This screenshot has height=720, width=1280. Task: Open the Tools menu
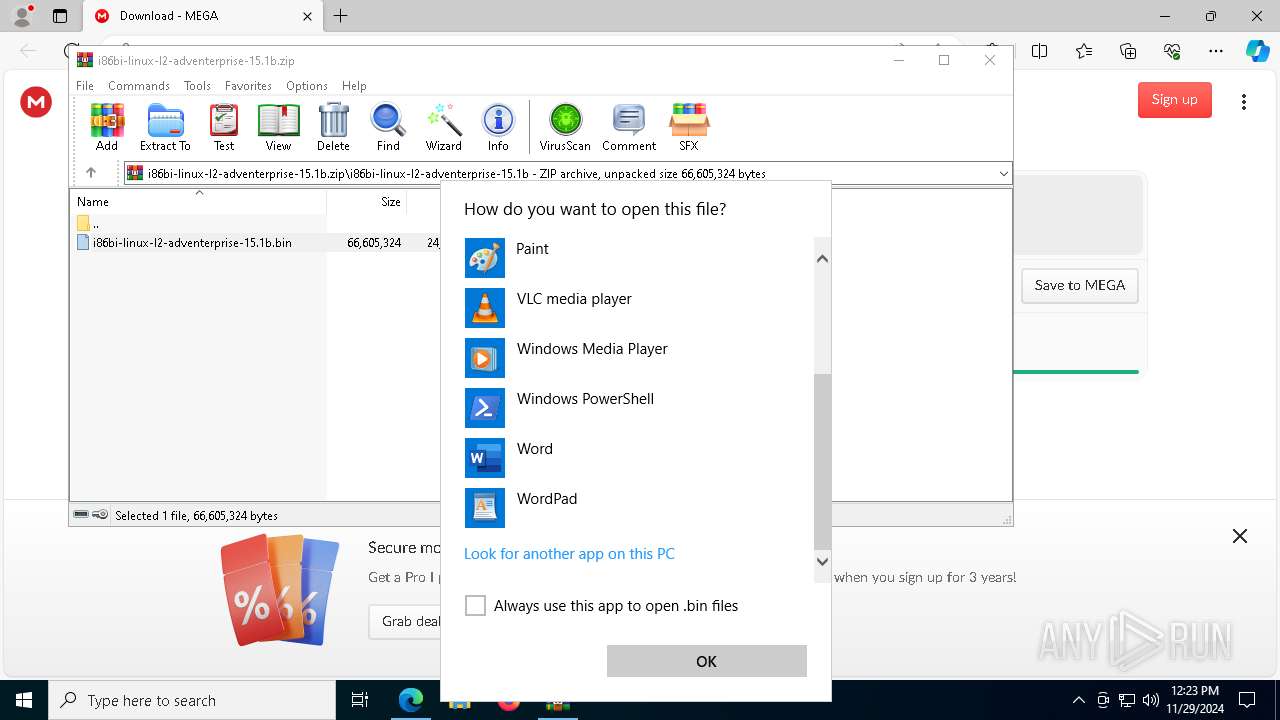click(197, 86)
